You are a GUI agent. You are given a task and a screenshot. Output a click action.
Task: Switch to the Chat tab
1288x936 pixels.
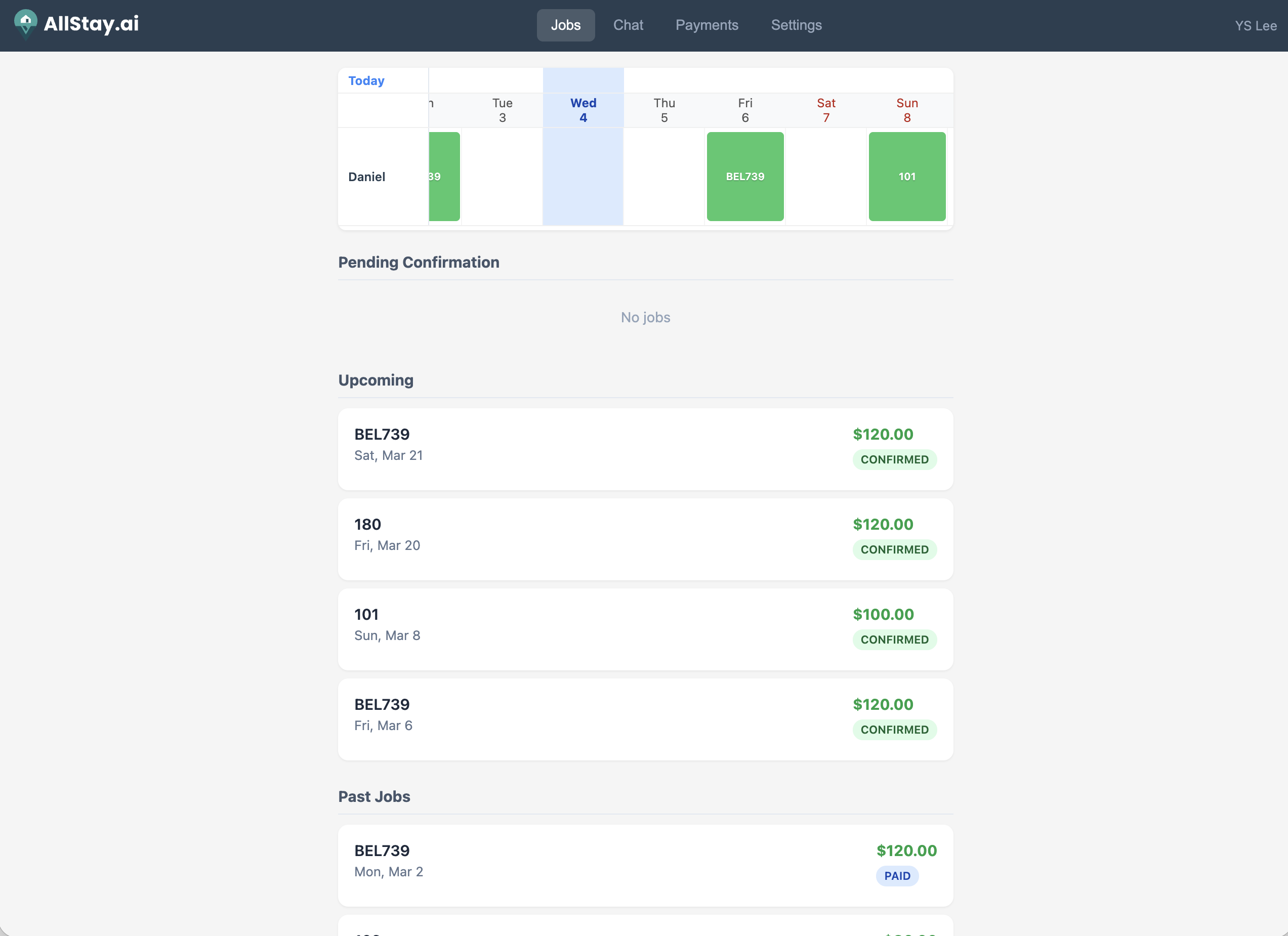point(628,25)
